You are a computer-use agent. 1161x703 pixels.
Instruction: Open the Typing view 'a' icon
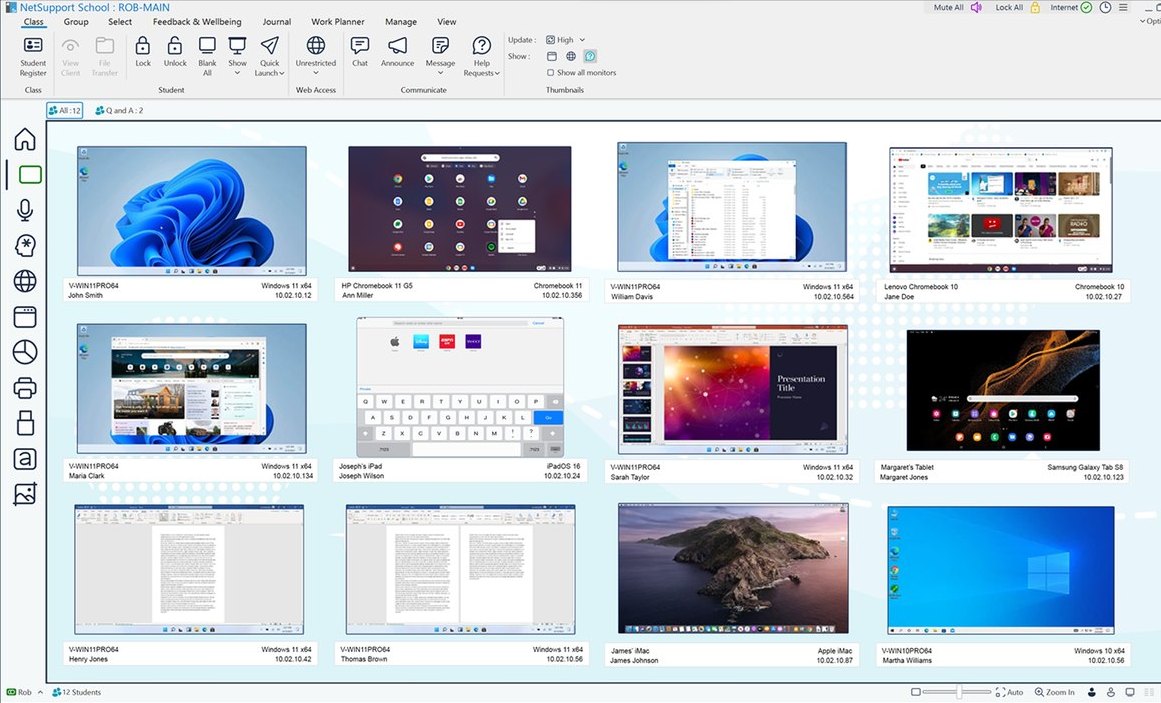25,459
